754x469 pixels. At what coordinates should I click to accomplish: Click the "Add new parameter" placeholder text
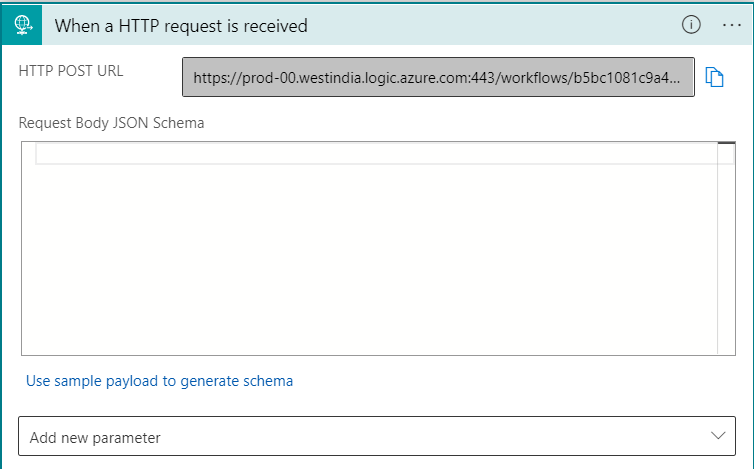point(95,438)
